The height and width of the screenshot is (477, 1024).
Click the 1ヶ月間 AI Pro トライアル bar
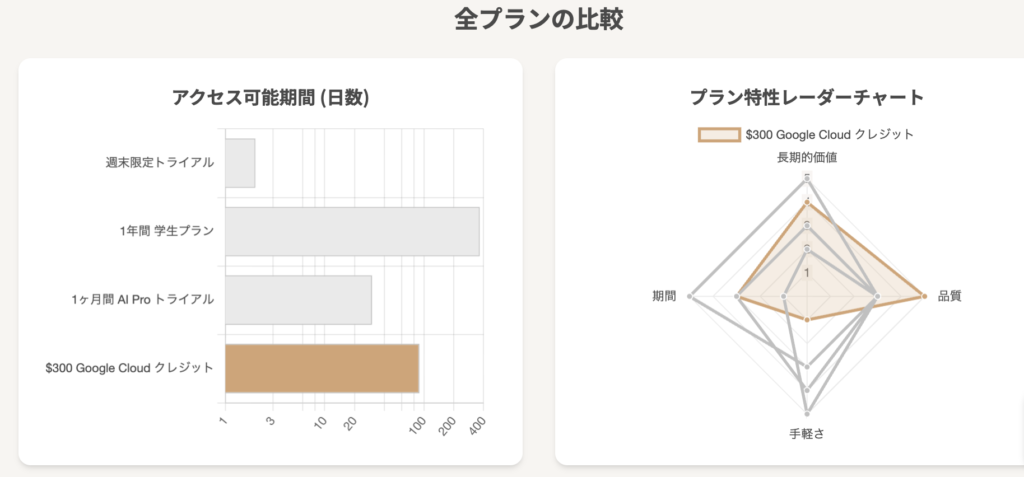[298, 300]
